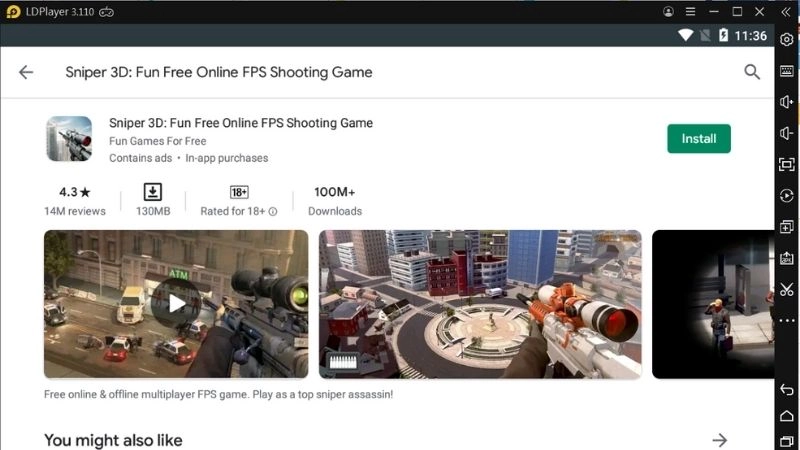Open LDPlayer multi-instance tool
Viewport: 800px width, 450px height.
click(787, 227)
